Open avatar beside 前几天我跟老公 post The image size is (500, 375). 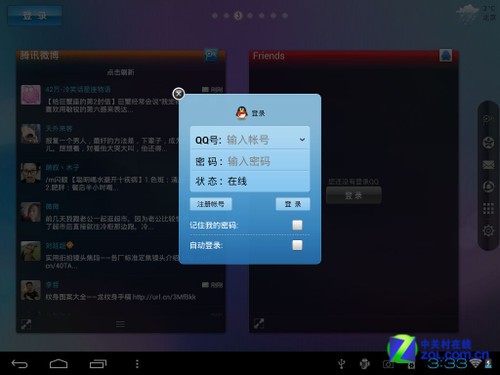point(31,212)
